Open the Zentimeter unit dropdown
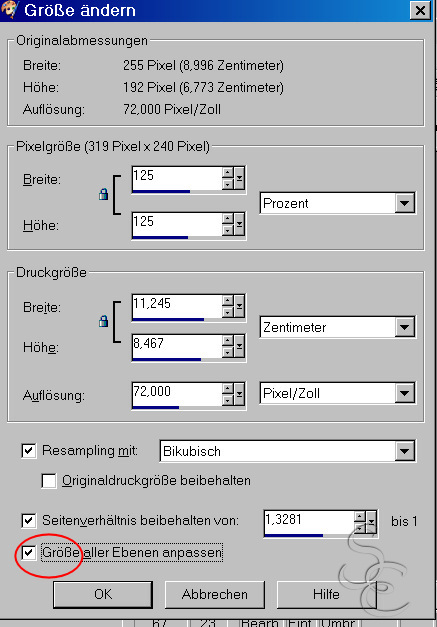437x627 pixels. (x=404, y=327)
